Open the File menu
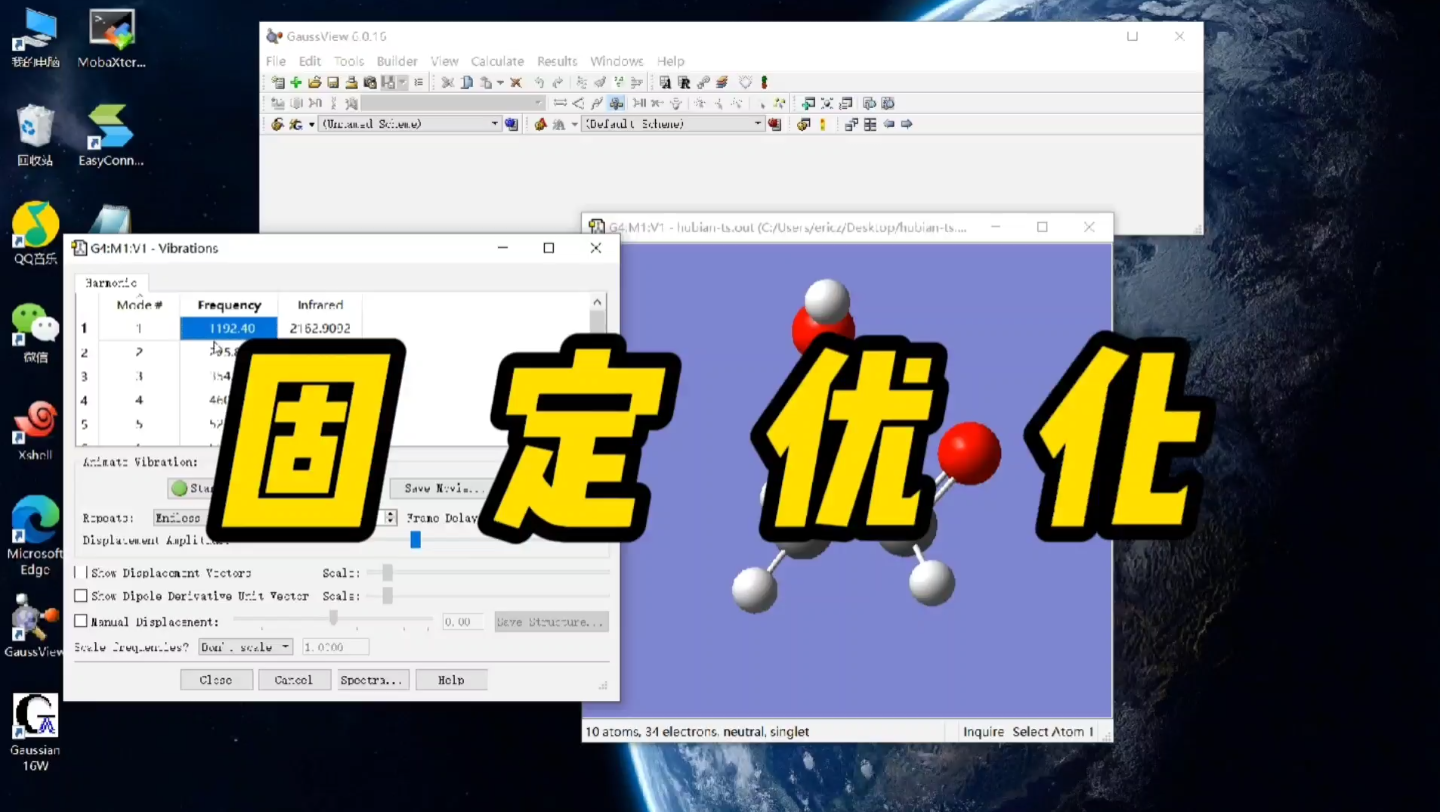 point(276,61)
